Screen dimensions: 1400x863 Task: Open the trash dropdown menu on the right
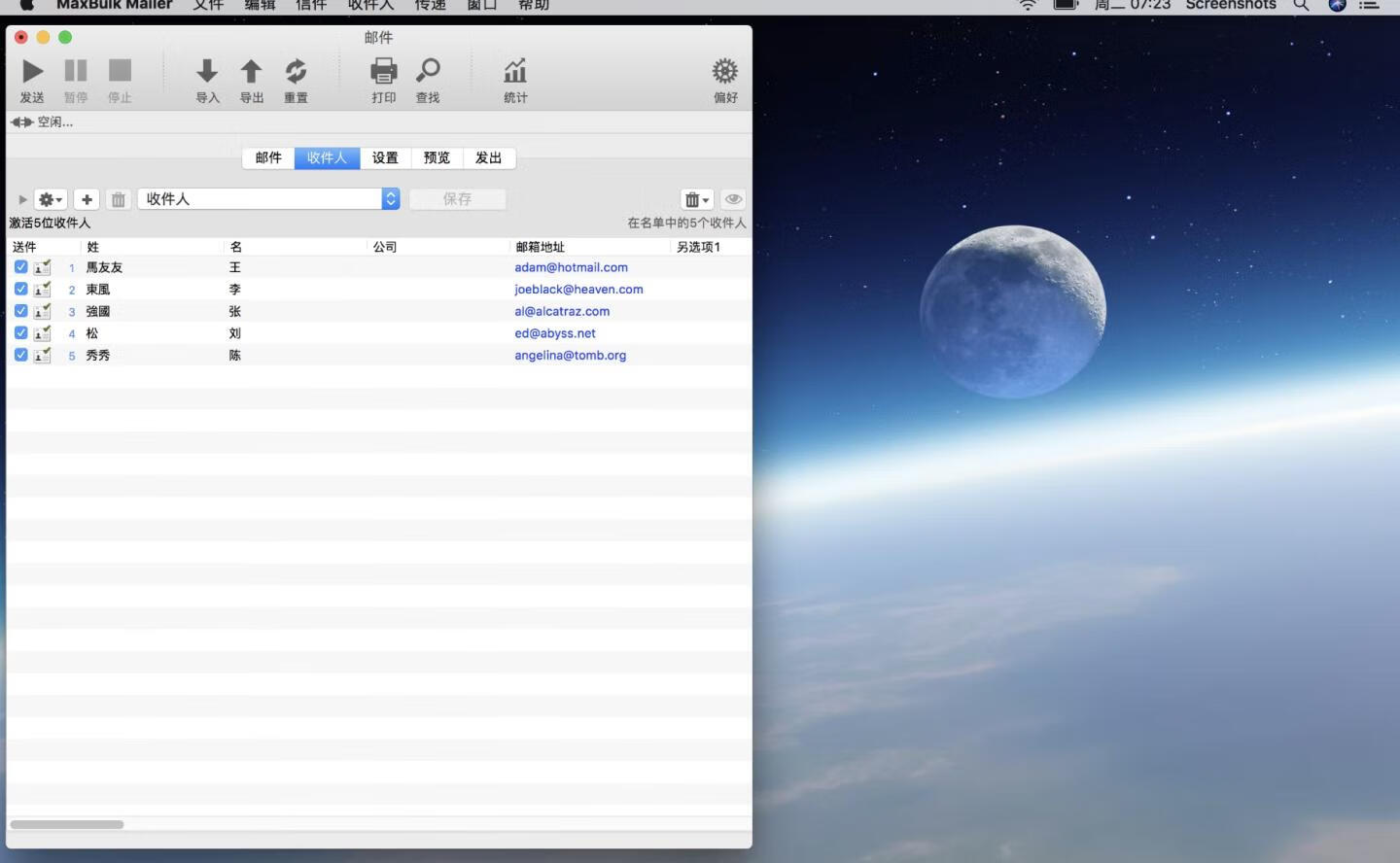(697, 199)
